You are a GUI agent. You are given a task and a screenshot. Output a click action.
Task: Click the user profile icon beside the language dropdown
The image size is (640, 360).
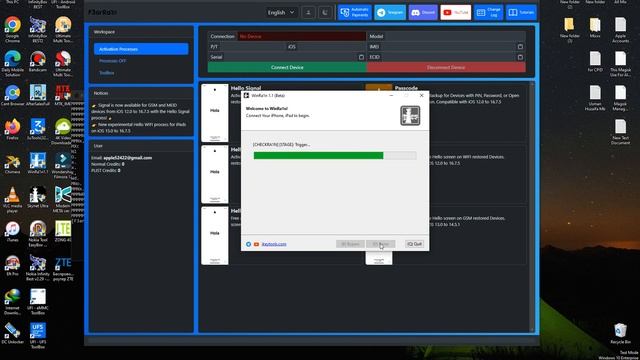tap(308, 13)
